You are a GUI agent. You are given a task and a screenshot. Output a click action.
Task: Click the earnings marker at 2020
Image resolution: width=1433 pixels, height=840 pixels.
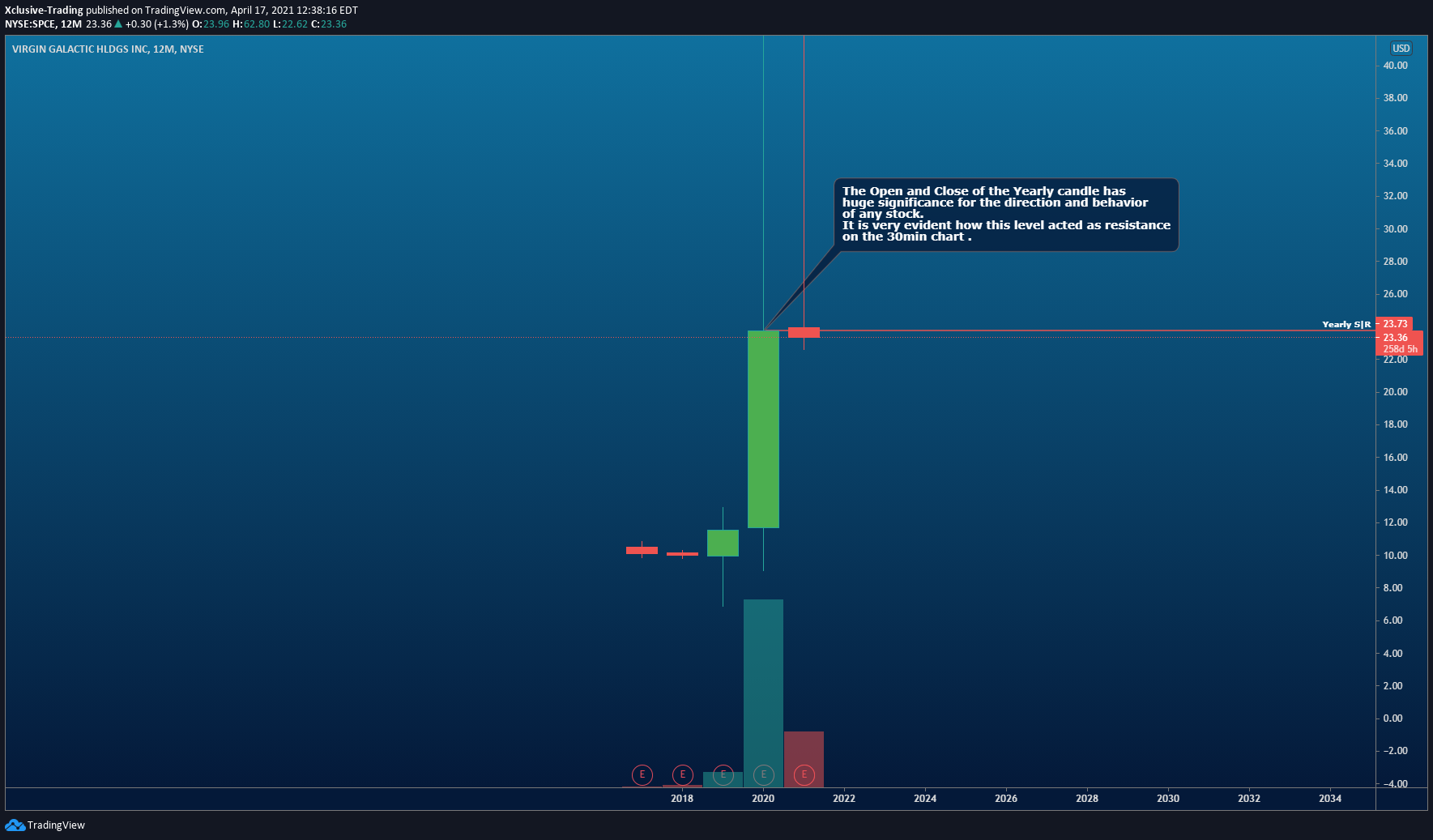coord(764,775)
